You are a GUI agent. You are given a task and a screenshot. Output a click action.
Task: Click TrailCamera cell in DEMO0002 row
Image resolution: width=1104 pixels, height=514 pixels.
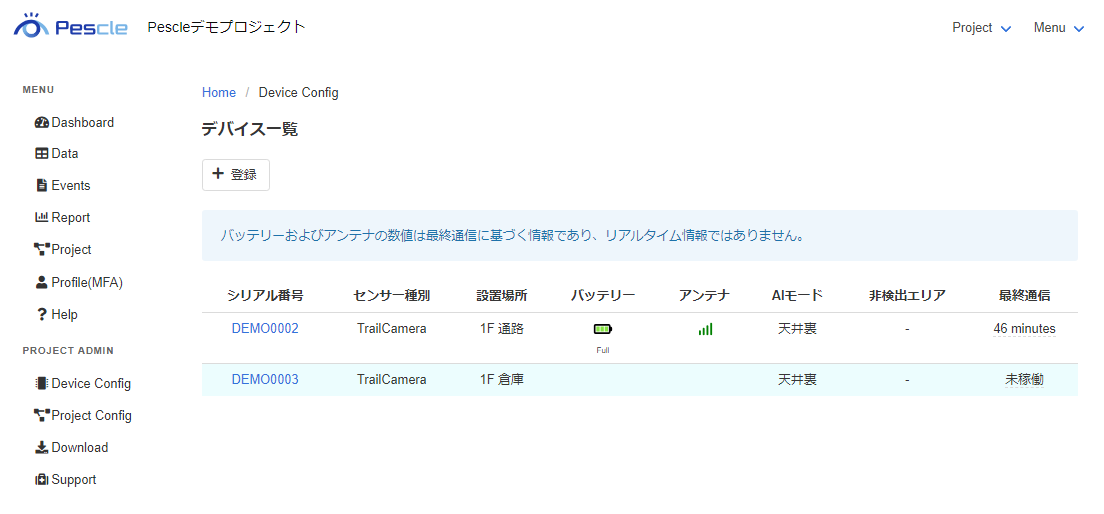click(391, 328)
